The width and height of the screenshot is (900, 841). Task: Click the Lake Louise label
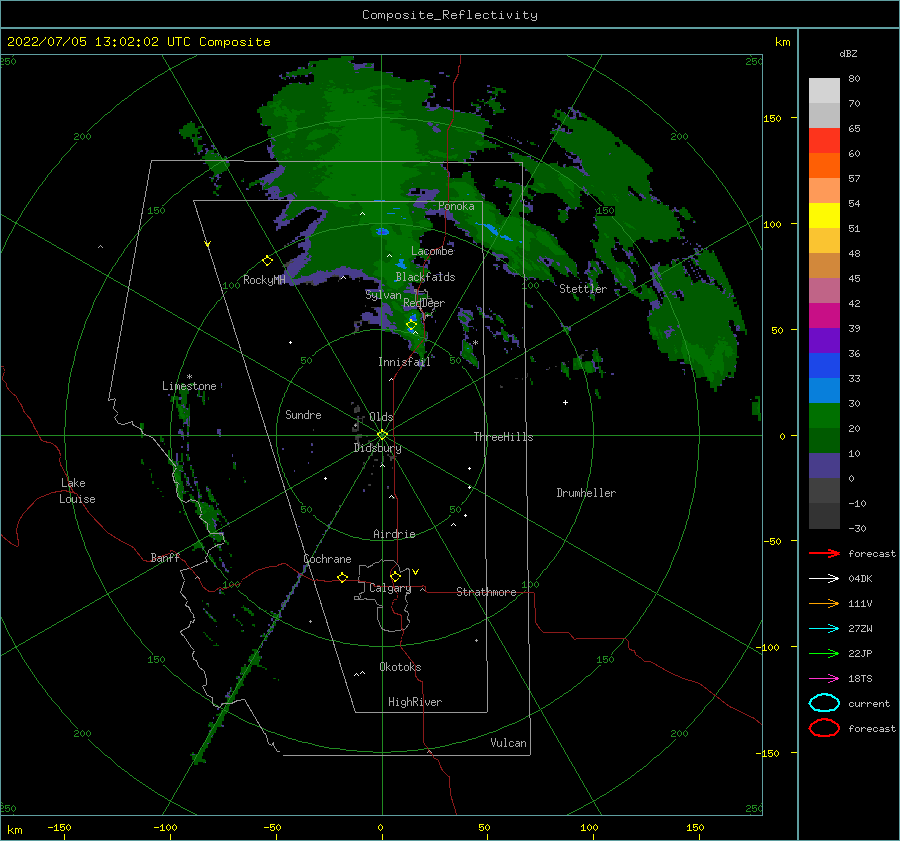click(x=77, y=491)
